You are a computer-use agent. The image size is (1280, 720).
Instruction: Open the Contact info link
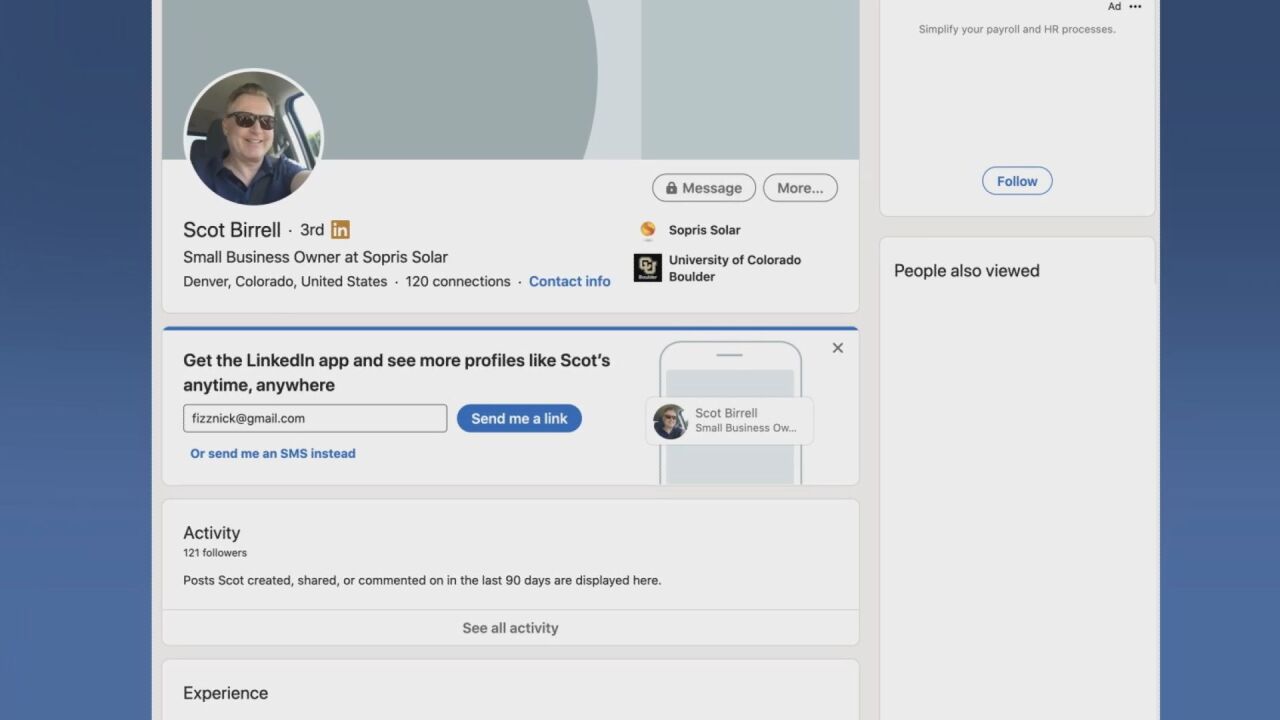[569, 281]
